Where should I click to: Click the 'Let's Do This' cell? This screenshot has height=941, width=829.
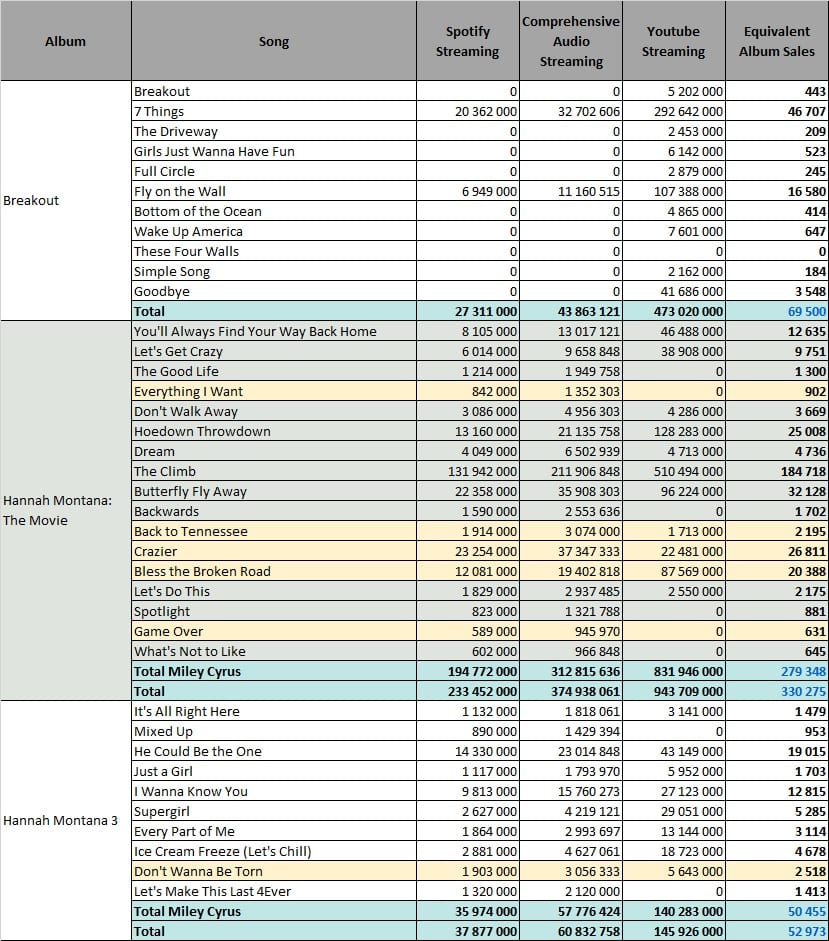click(274, 591)
